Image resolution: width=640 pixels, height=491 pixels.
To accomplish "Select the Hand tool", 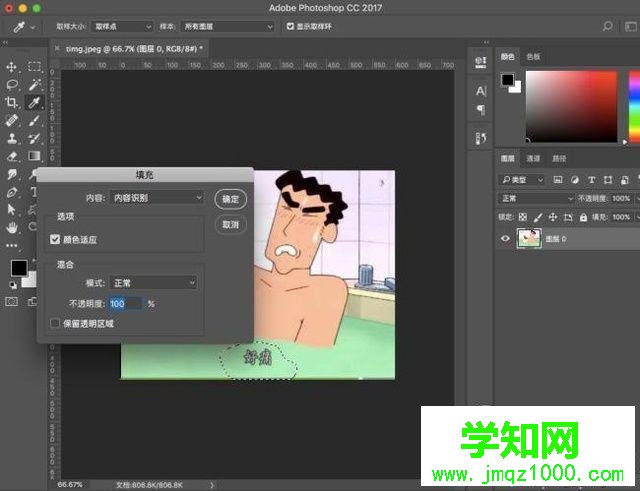I will coord(11,227).
